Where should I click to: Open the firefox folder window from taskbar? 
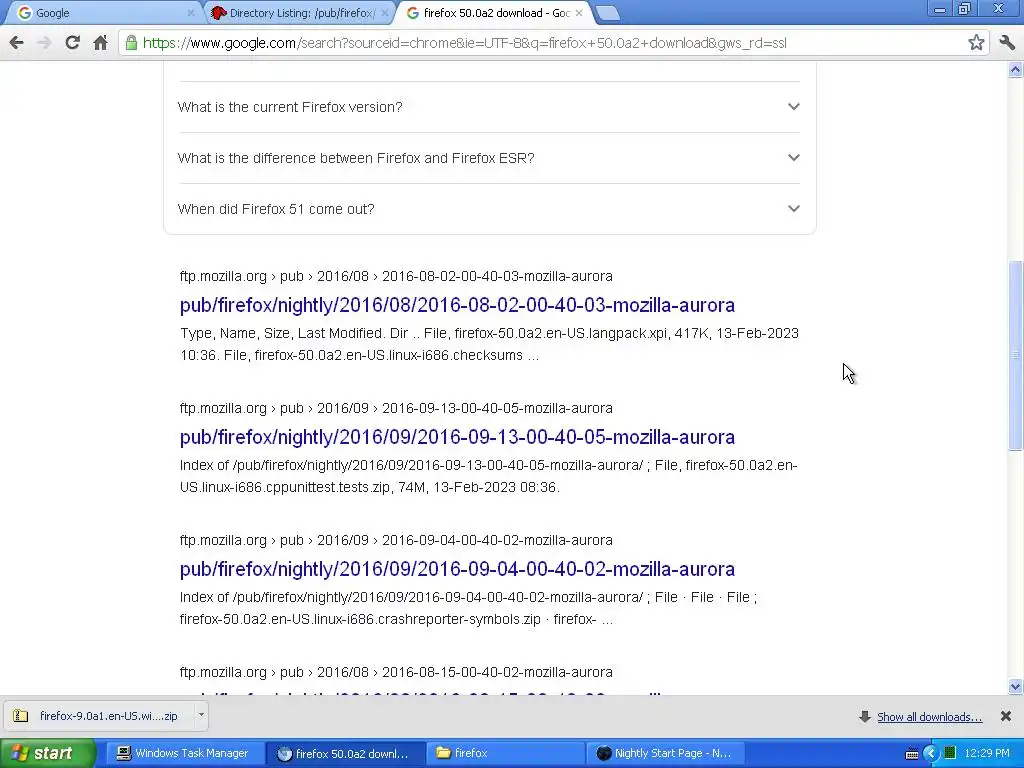[505, 753]
